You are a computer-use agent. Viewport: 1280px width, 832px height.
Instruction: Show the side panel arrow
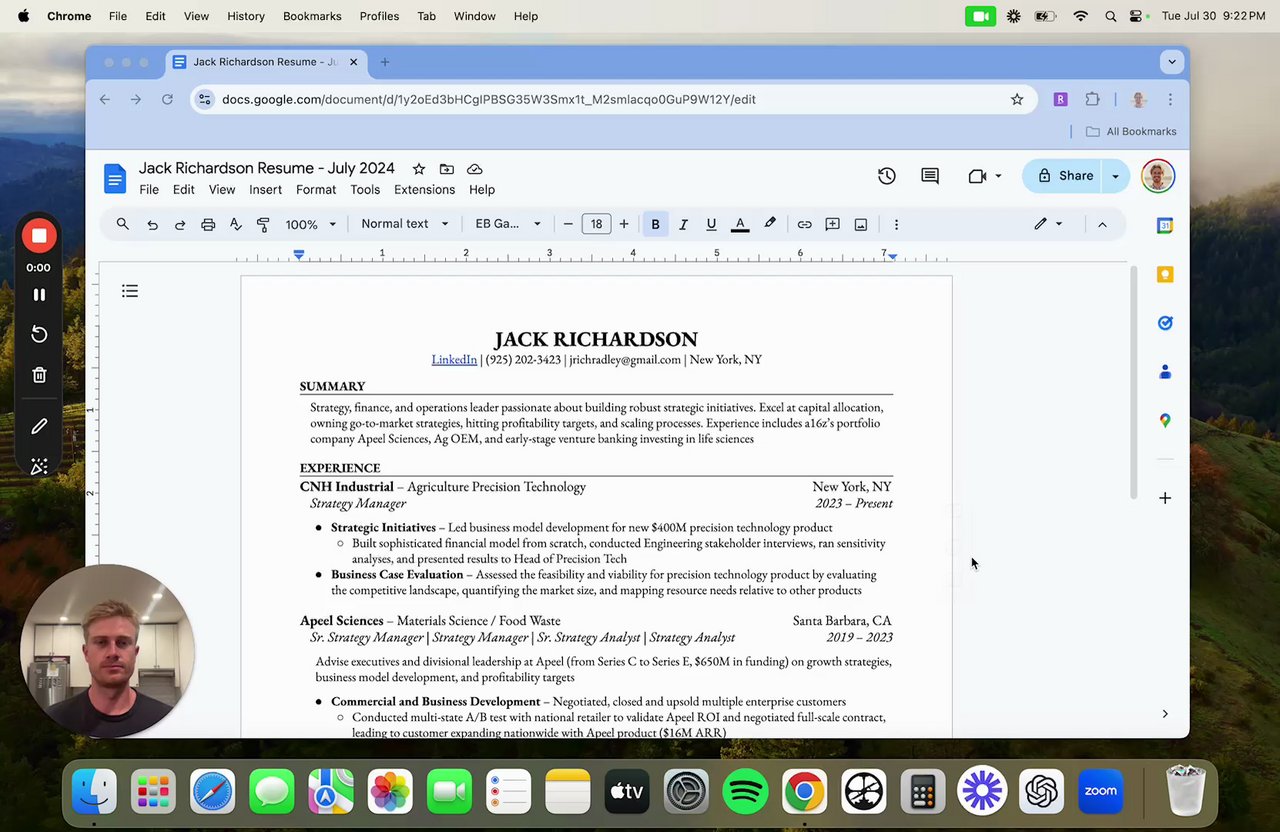tap(1165, 713)
